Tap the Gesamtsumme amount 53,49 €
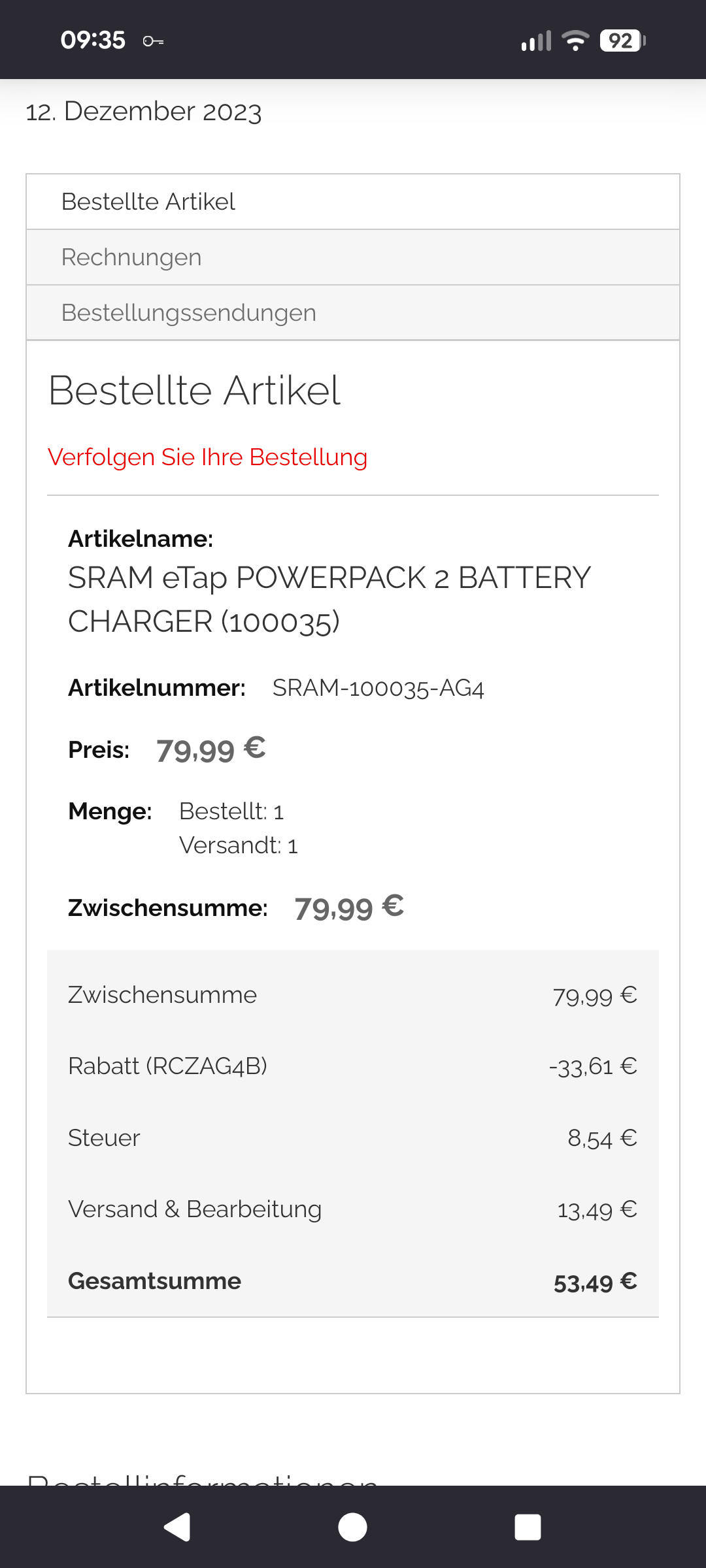This screenshot has width=706, height=1568. (x=595, y=1282)
